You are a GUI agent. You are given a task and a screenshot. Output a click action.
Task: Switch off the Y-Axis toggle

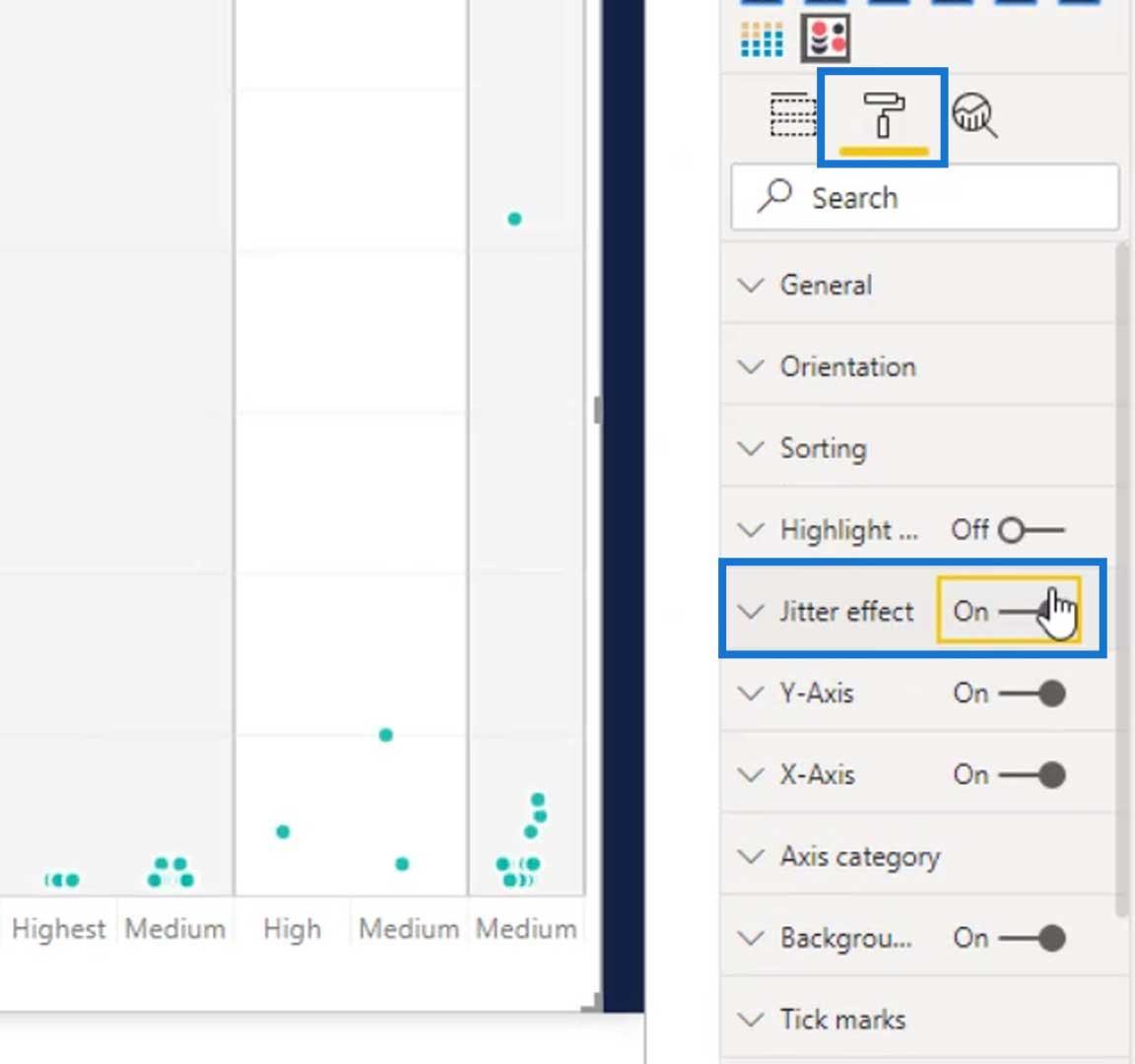[1033, 694]
